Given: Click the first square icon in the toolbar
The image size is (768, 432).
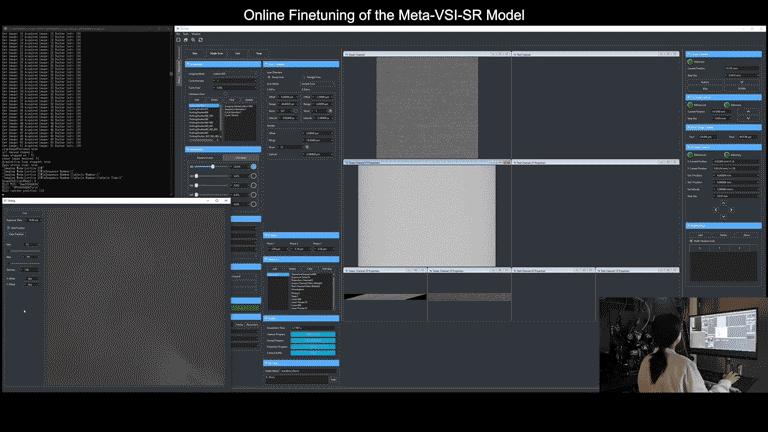Looking at the screenshot, I should pos(199,39).
